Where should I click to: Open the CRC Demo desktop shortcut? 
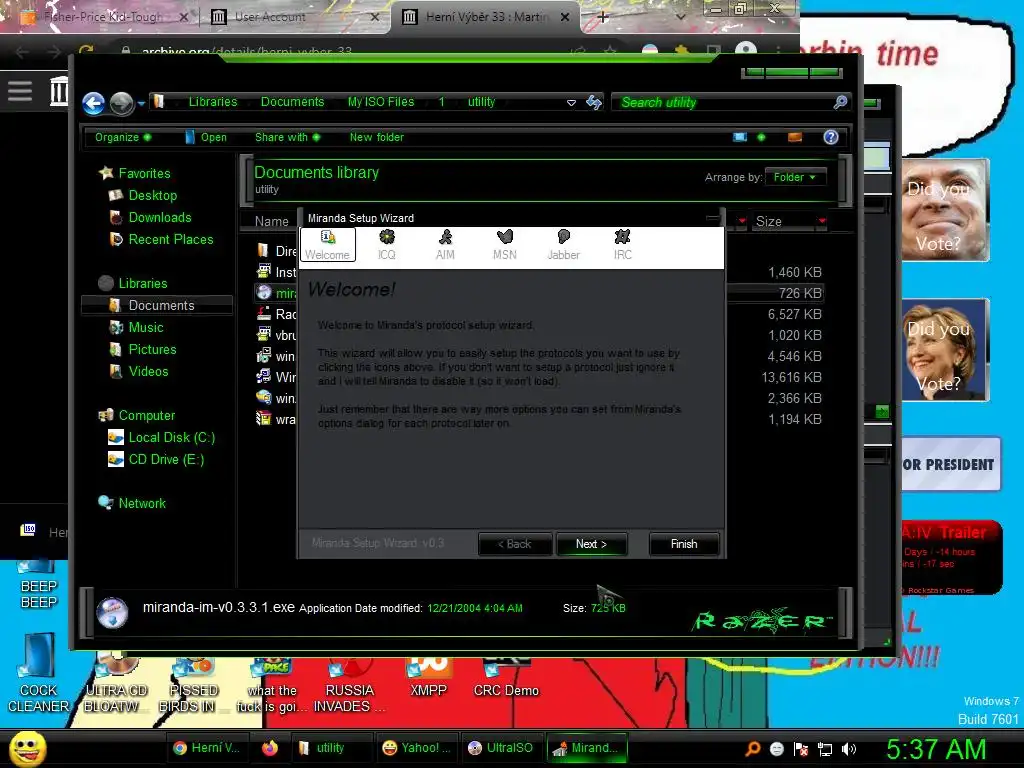506,676
